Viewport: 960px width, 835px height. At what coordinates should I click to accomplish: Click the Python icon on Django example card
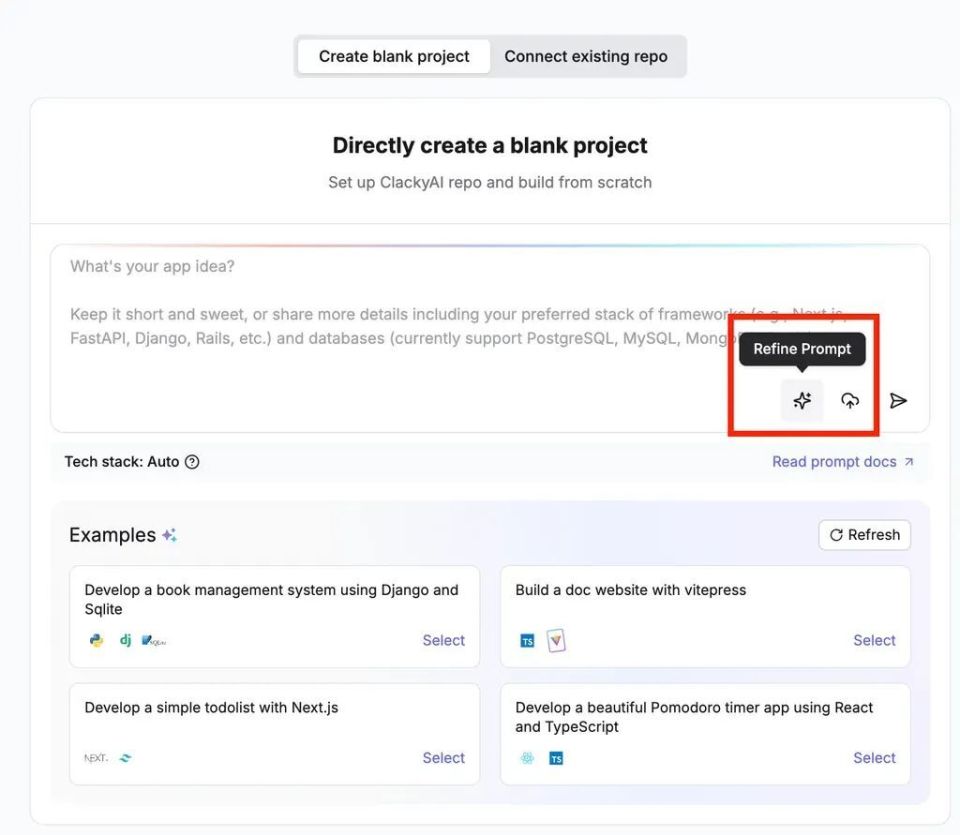coord(95,640)
